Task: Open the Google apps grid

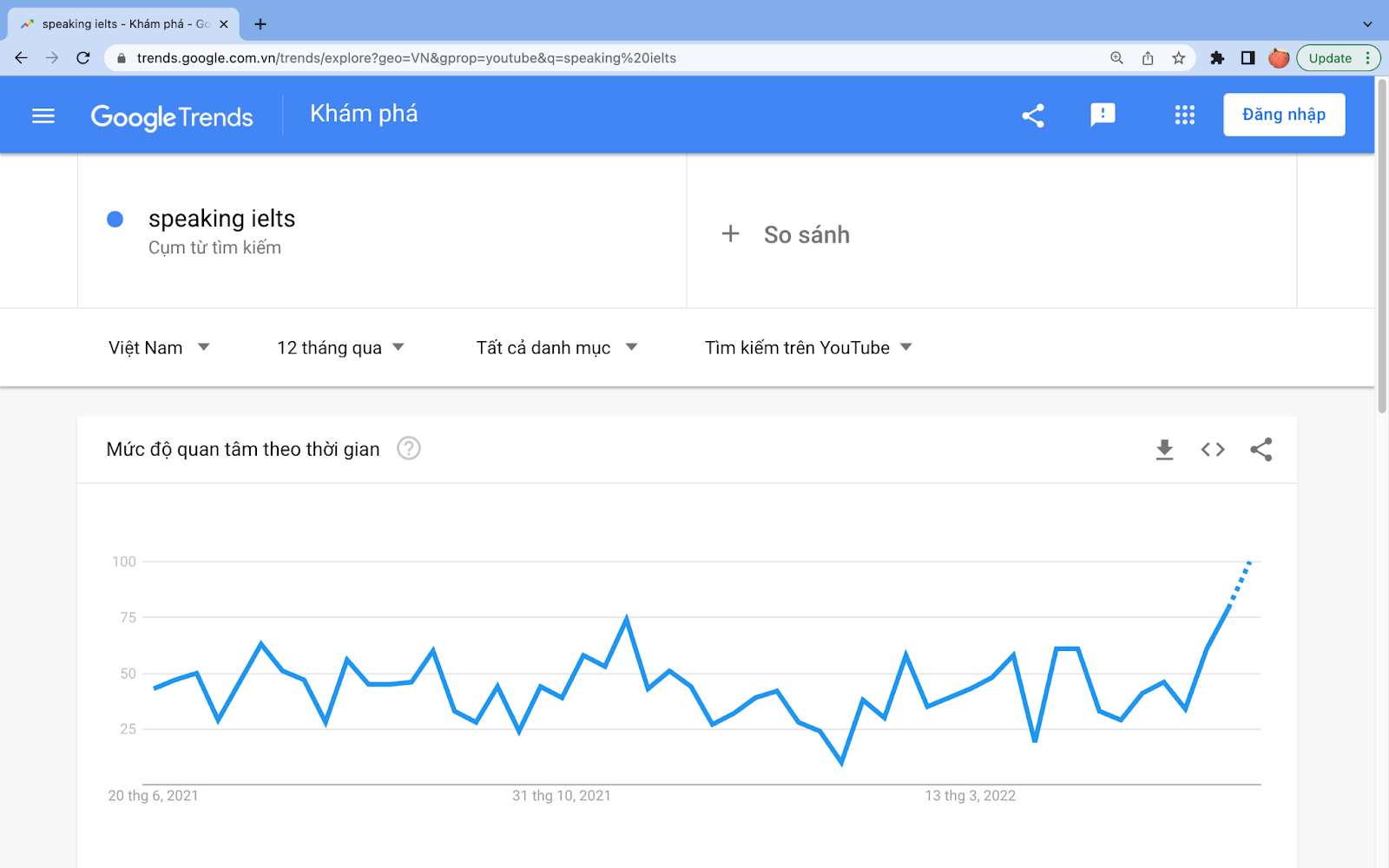Action: (x=1185, y=115)
